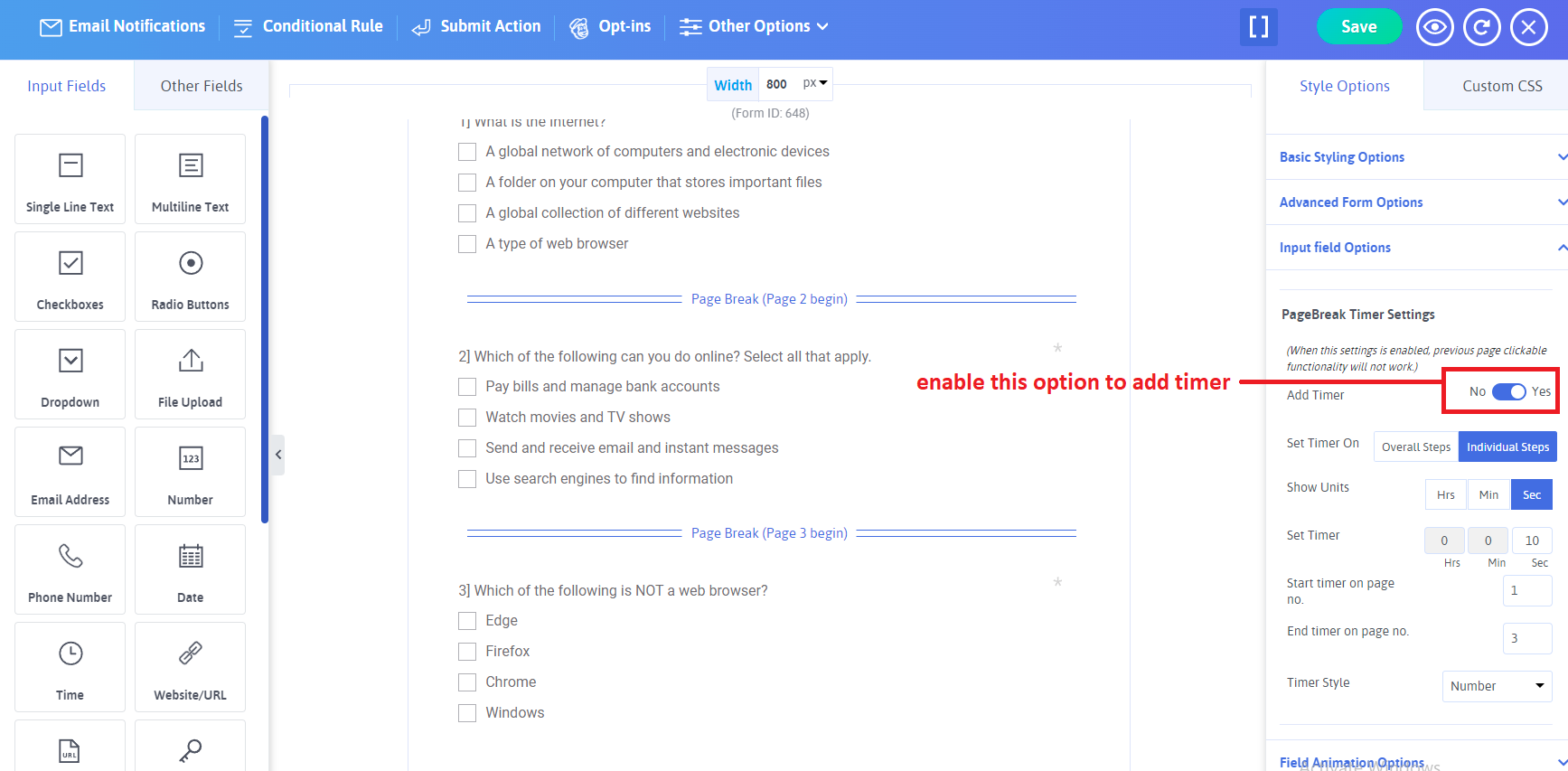Click the Start timer page number field
The image size is (1568, 771).
(x=1526, y=590)
